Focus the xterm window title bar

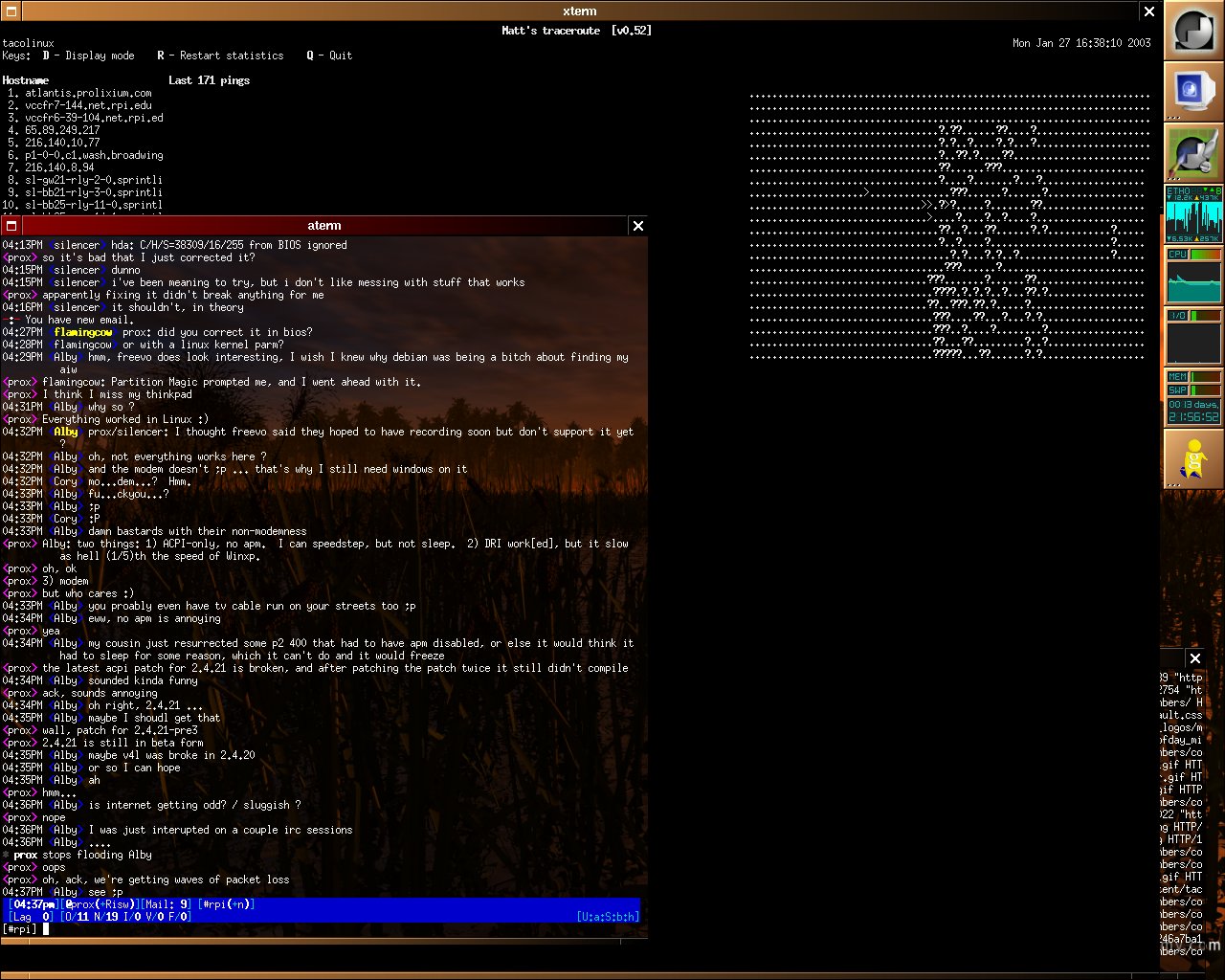[x=580, y=11]
